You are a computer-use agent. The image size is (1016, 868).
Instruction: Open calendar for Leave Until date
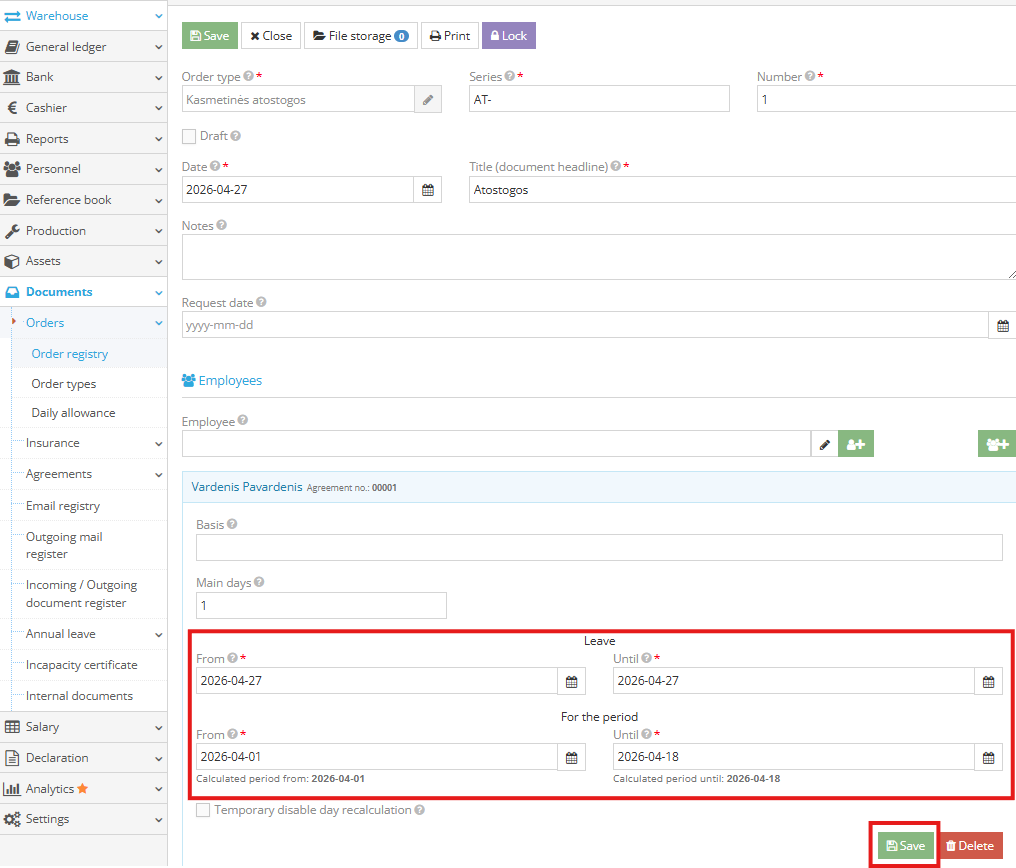(988, 681)
